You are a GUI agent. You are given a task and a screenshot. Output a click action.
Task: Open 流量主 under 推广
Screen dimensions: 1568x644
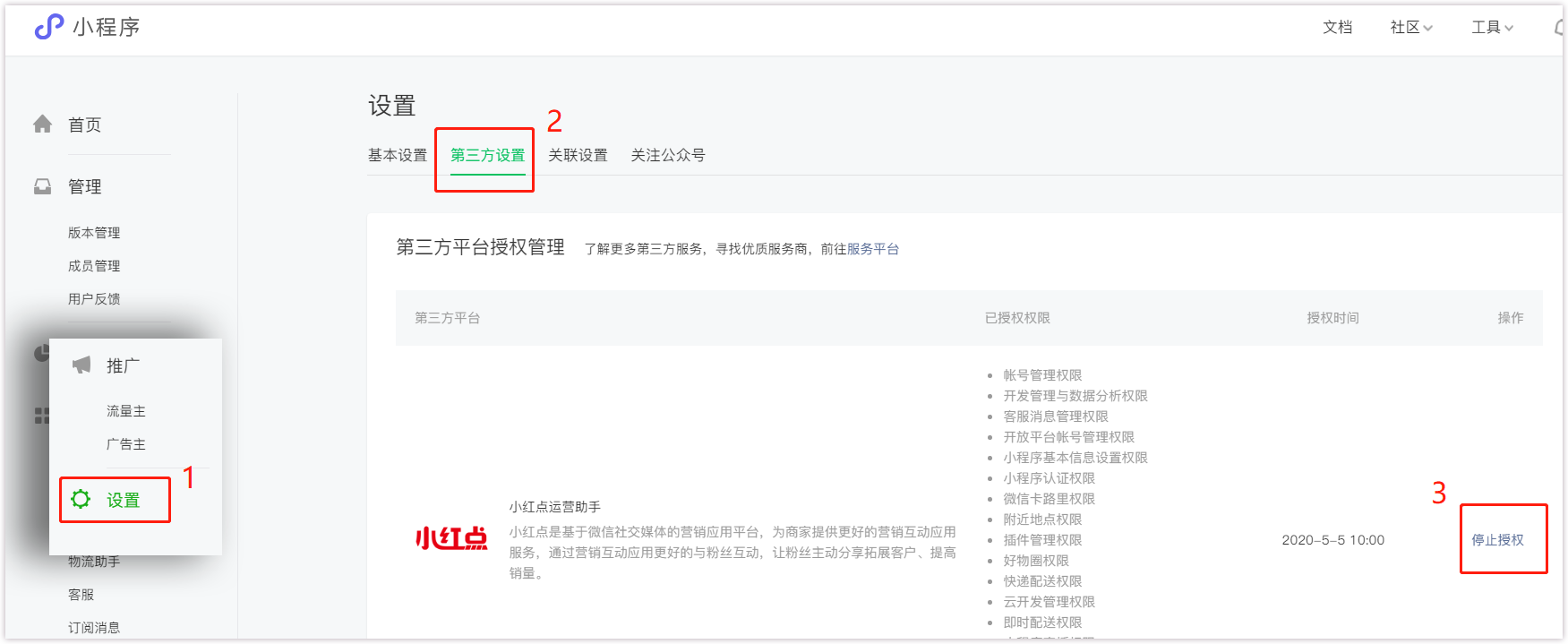[126, 411]
